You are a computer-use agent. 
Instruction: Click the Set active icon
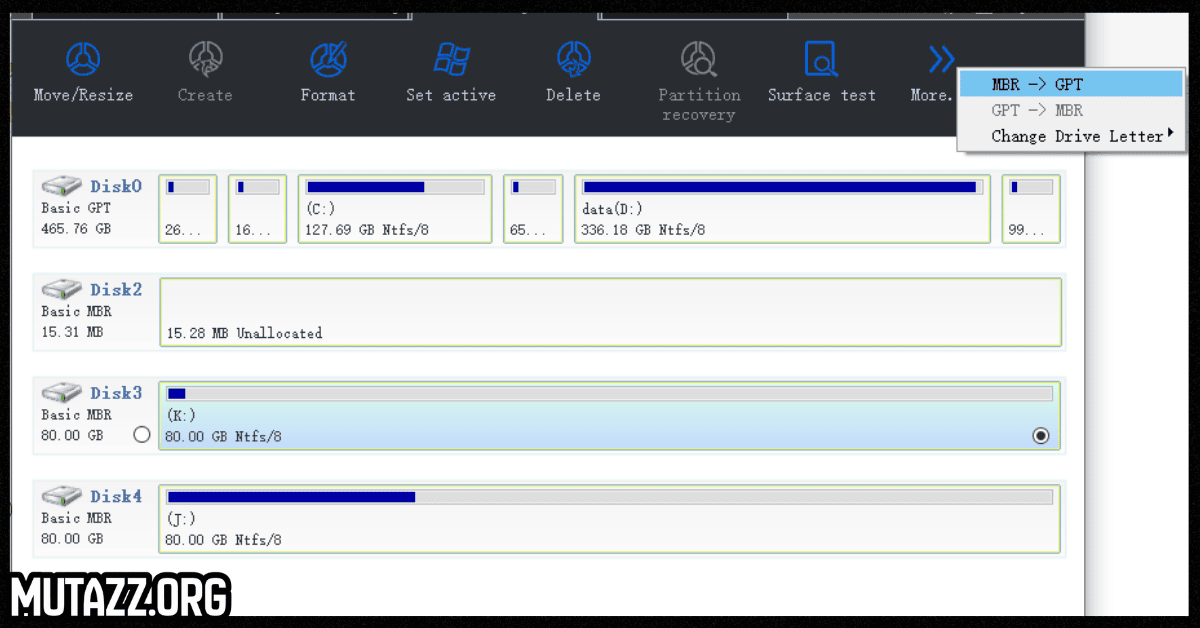coord(451,60)
